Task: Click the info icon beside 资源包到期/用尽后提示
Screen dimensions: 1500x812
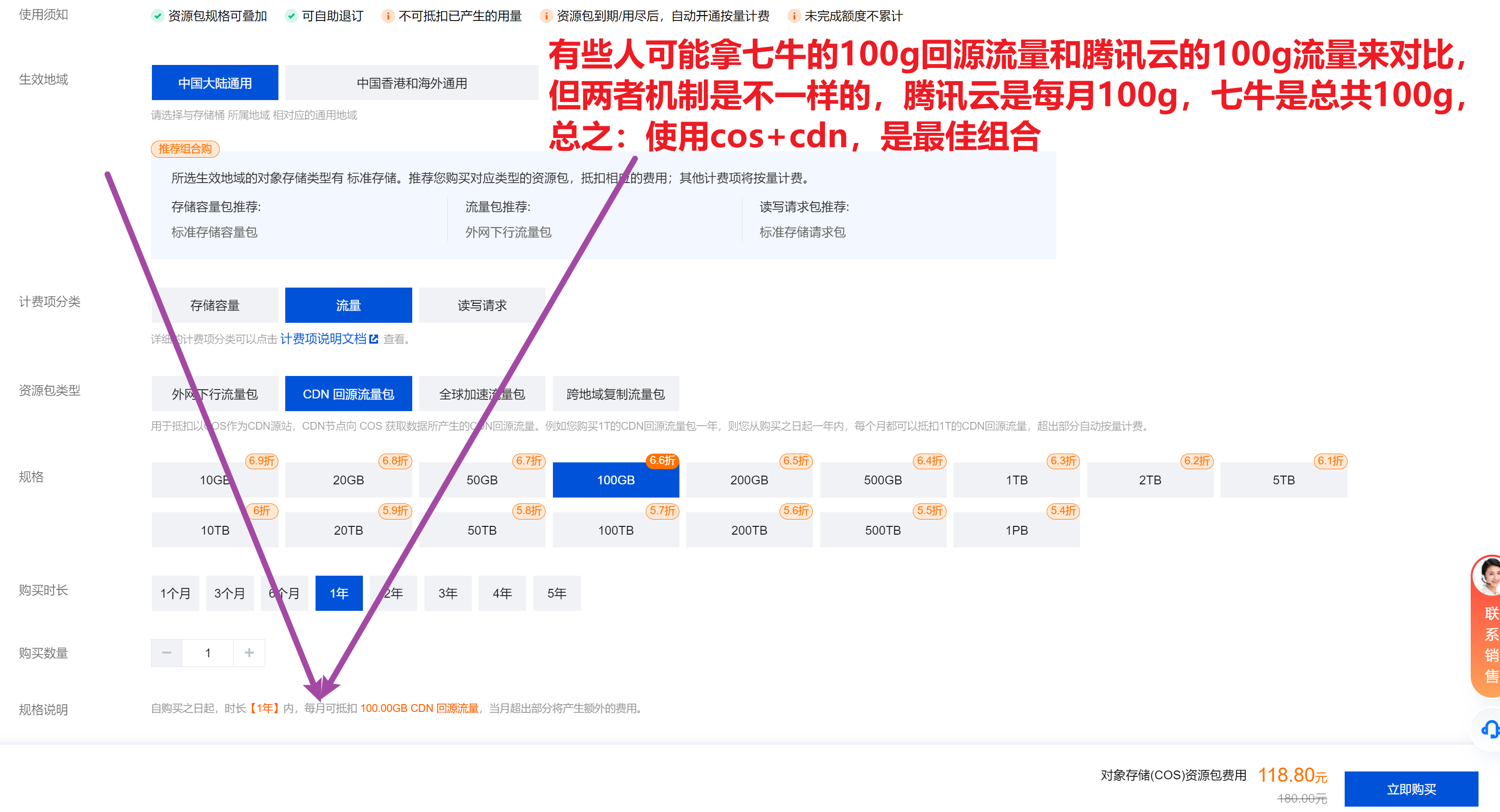Action: point(546,16)
